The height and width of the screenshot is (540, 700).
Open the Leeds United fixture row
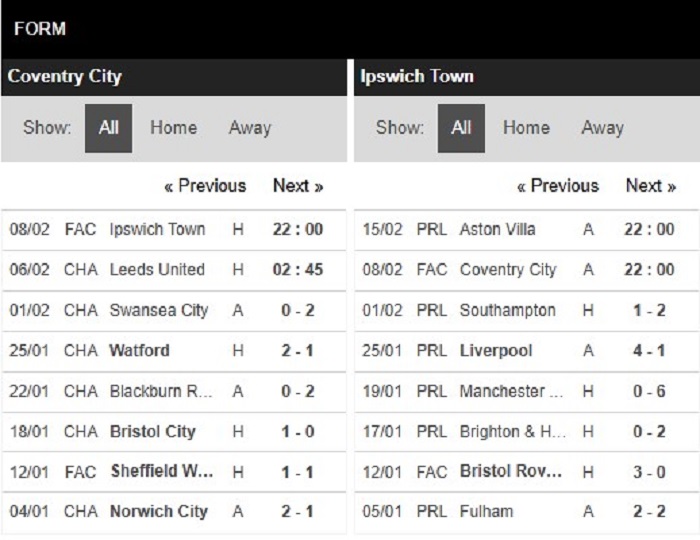pyautogui.click(x=174, y=270)
